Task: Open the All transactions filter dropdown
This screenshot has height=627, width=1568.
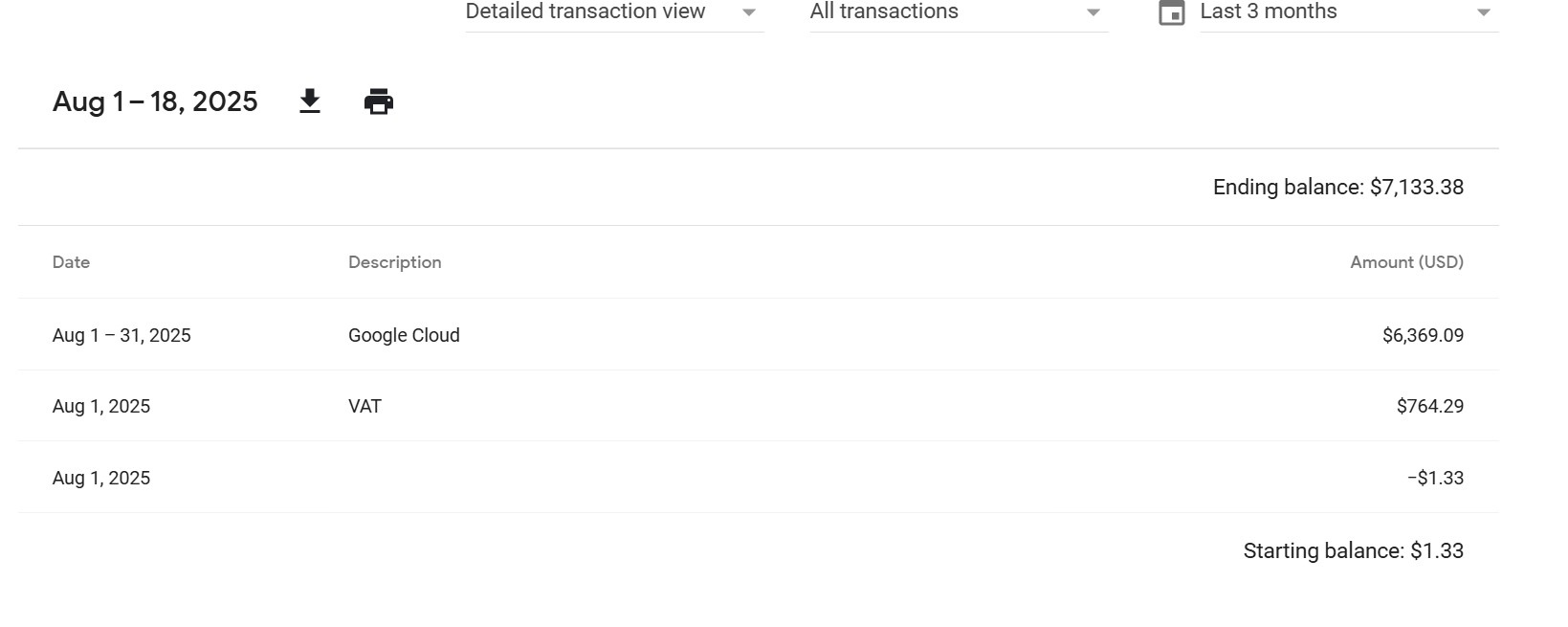Action: pos(884,11)
